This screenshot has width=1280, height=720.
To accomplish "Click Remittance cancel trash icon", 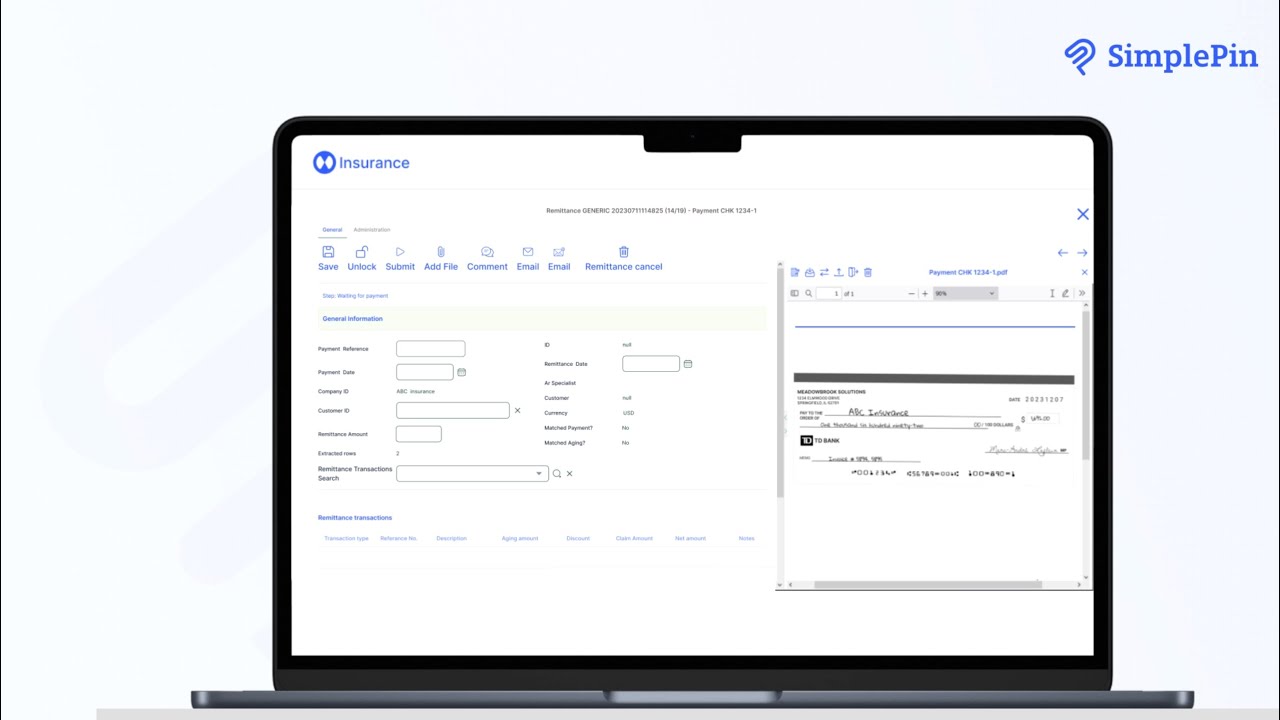I will point(624,252).
